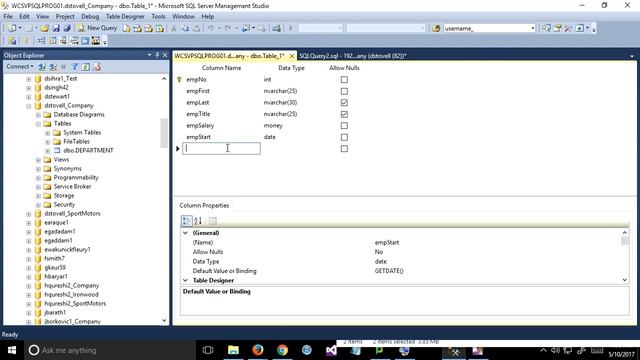Select the Security folder in tree
Screen dimensions: 640x360
(64, 204)
